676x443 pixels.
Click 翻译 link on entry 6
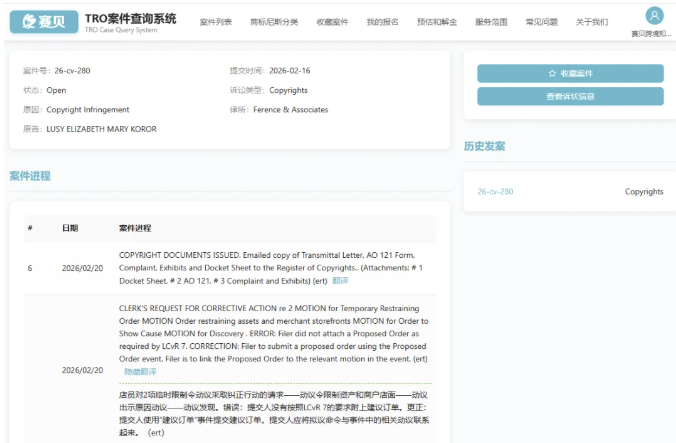click(340, 281)
